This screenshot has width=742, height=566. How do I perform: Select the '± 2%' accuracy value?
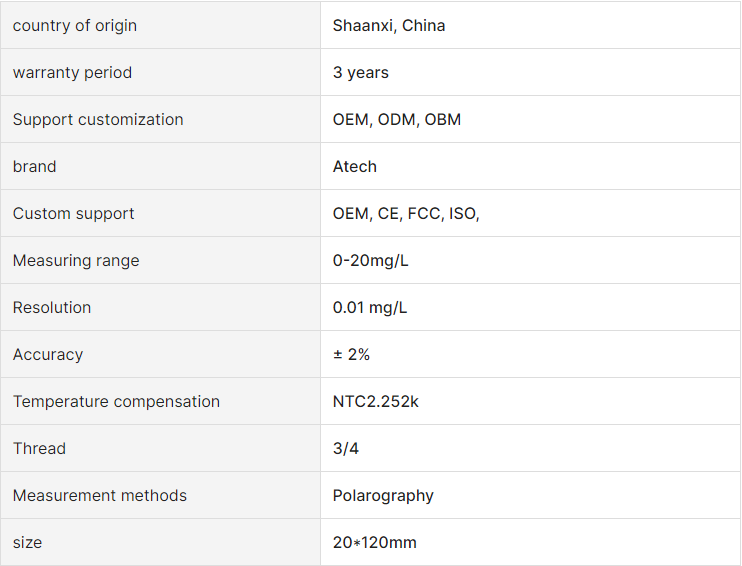pos(351,354)
